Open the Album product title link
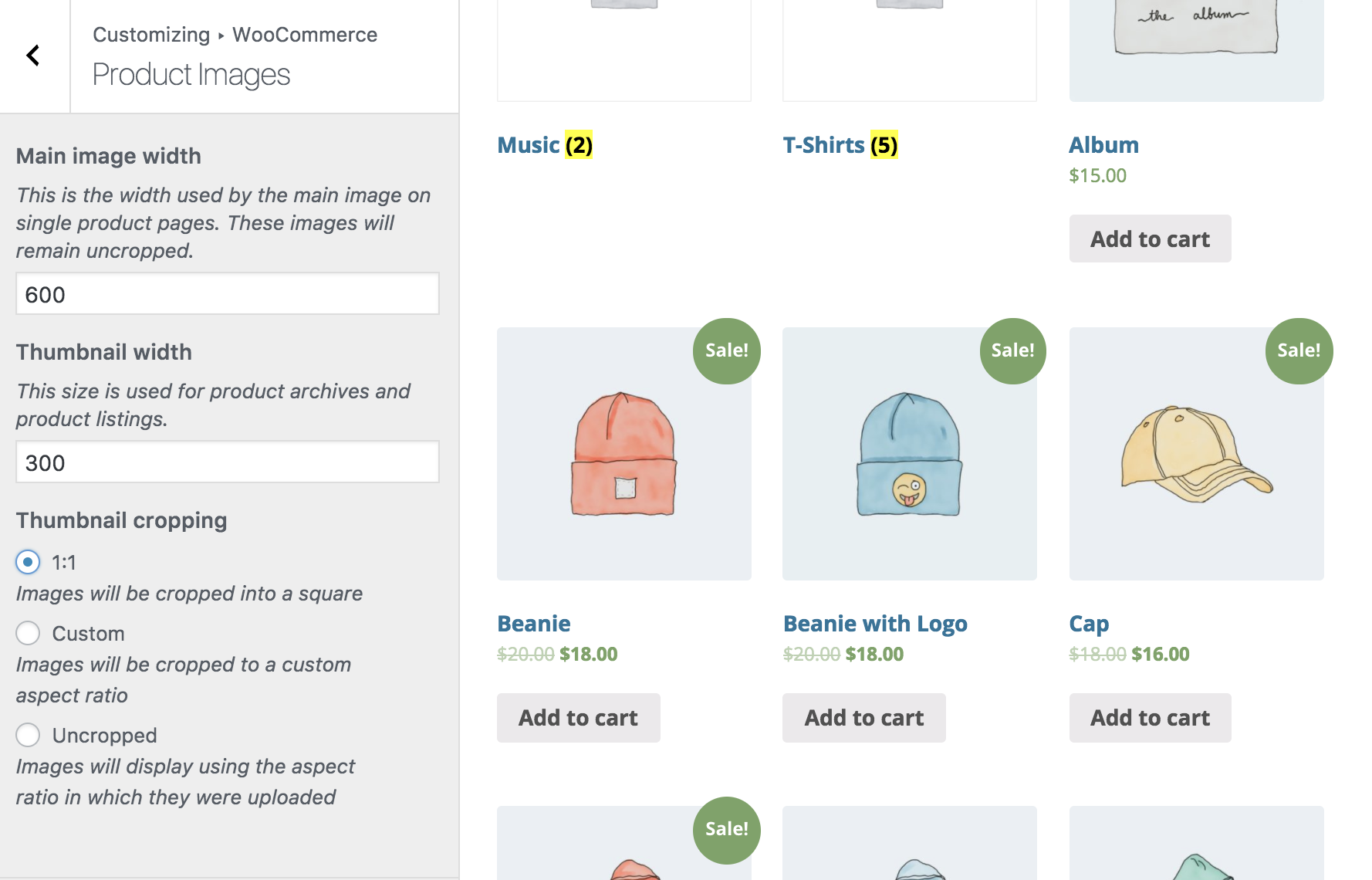 pos(1103,145)
